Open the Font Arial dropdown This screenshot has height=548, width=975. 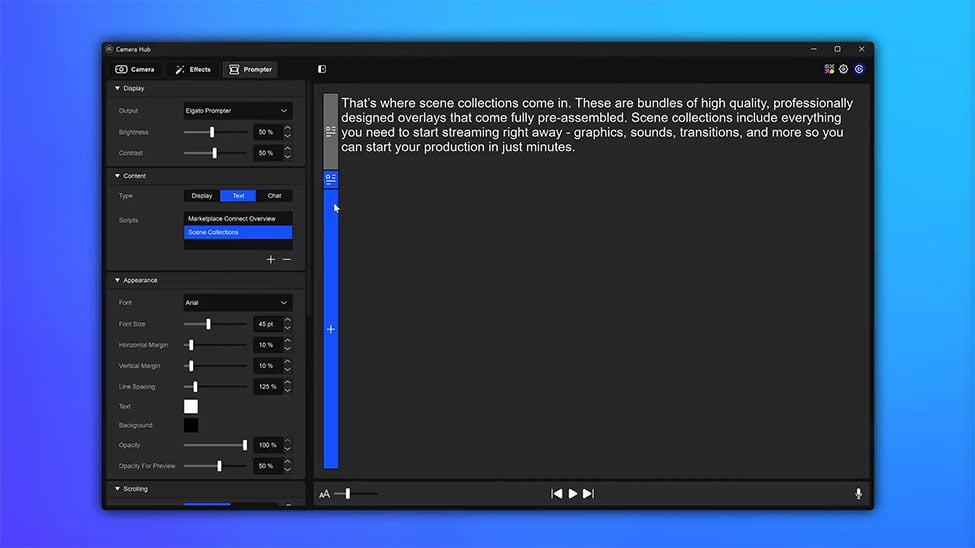coord(238,303)
